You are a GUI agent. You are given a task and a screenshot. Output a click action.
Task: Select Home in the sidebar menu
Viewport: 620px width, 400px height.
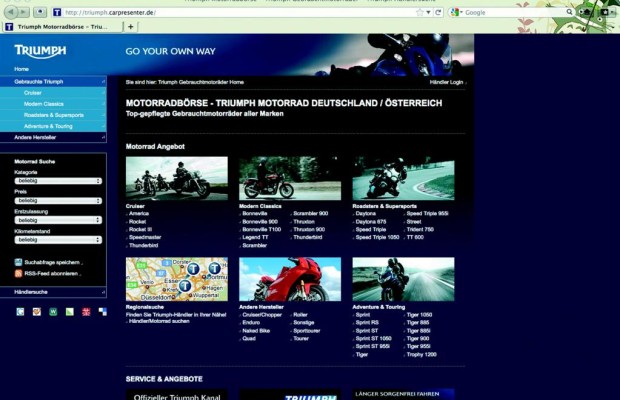point(21,69)
